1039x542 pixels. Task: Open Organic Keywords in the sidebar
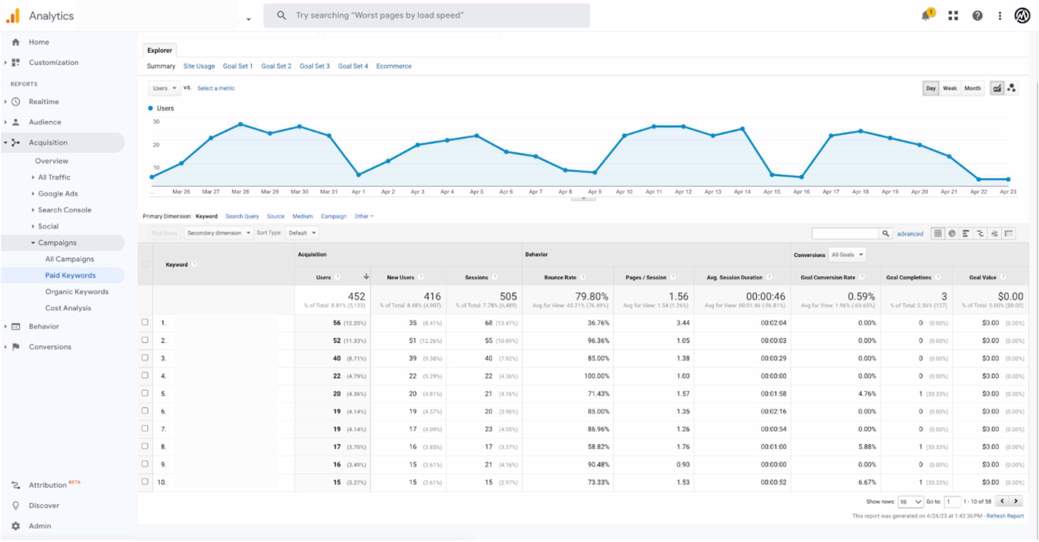click(x=76, y=292)
